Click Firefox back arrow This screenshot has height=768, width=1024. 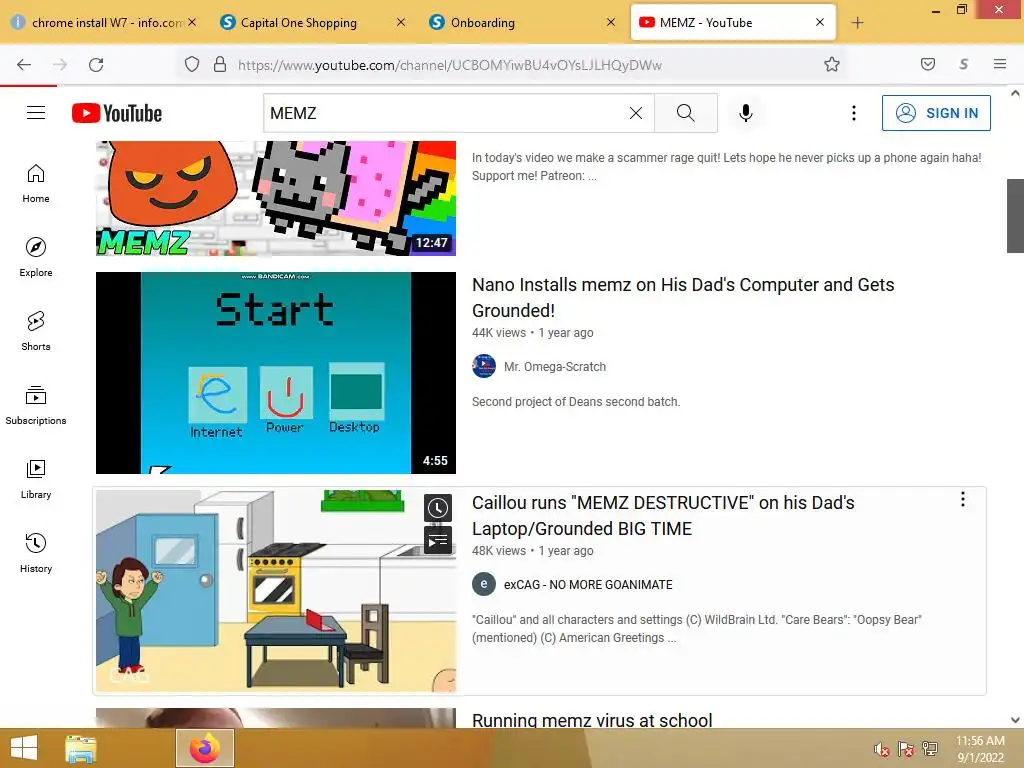[x=24, y=64]
